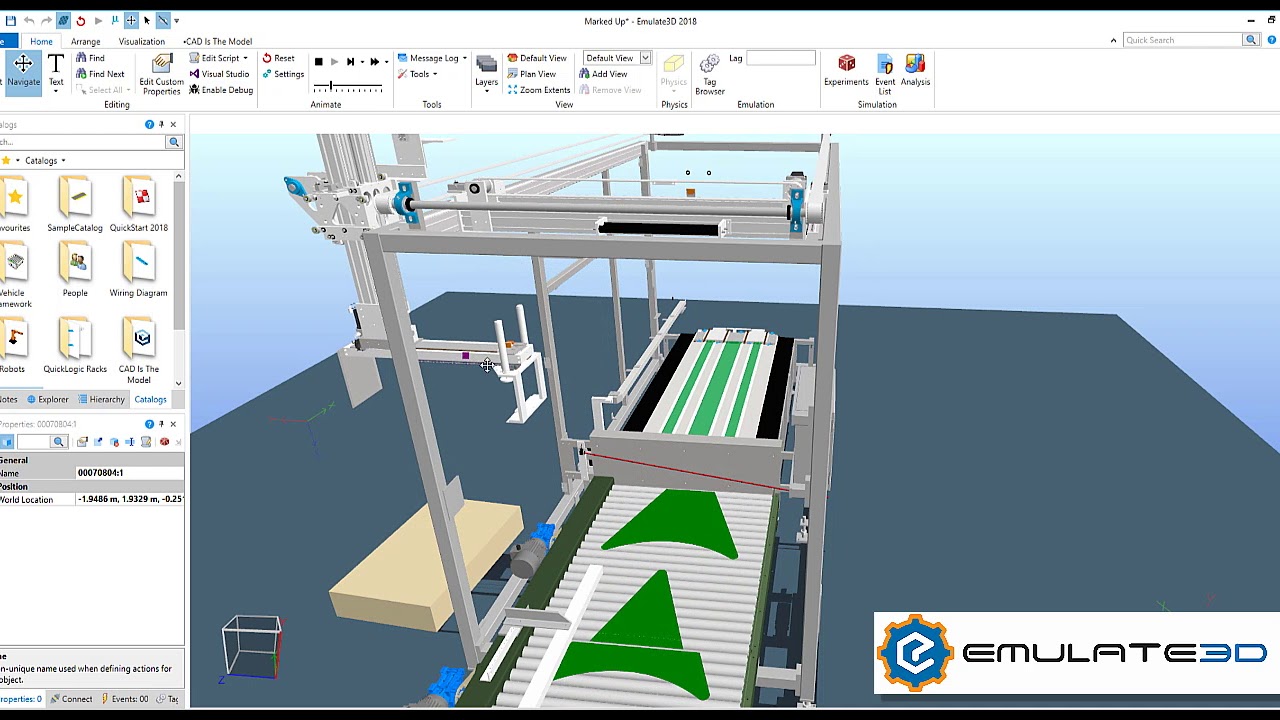
Task: Open the QuickStart 2018 catalog folder
Action: (x=139, y=204)
